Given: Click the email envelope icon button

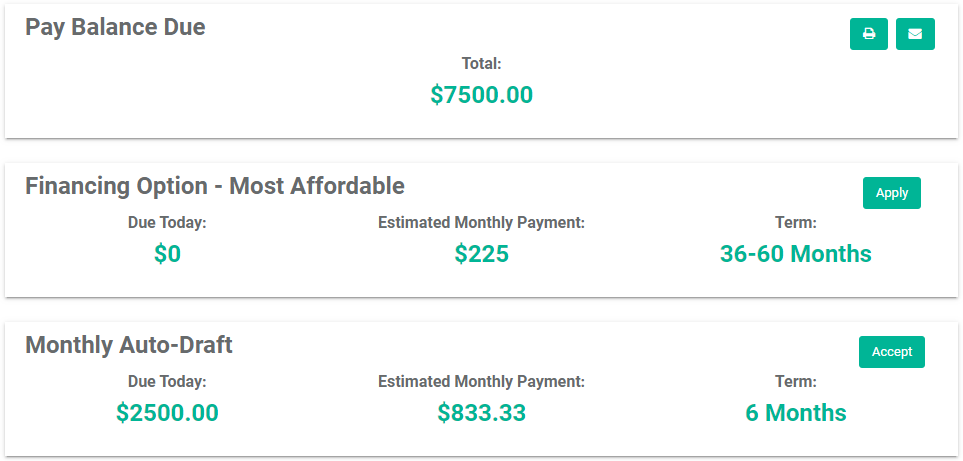Looking at the screenshot, I should point(915,34).
